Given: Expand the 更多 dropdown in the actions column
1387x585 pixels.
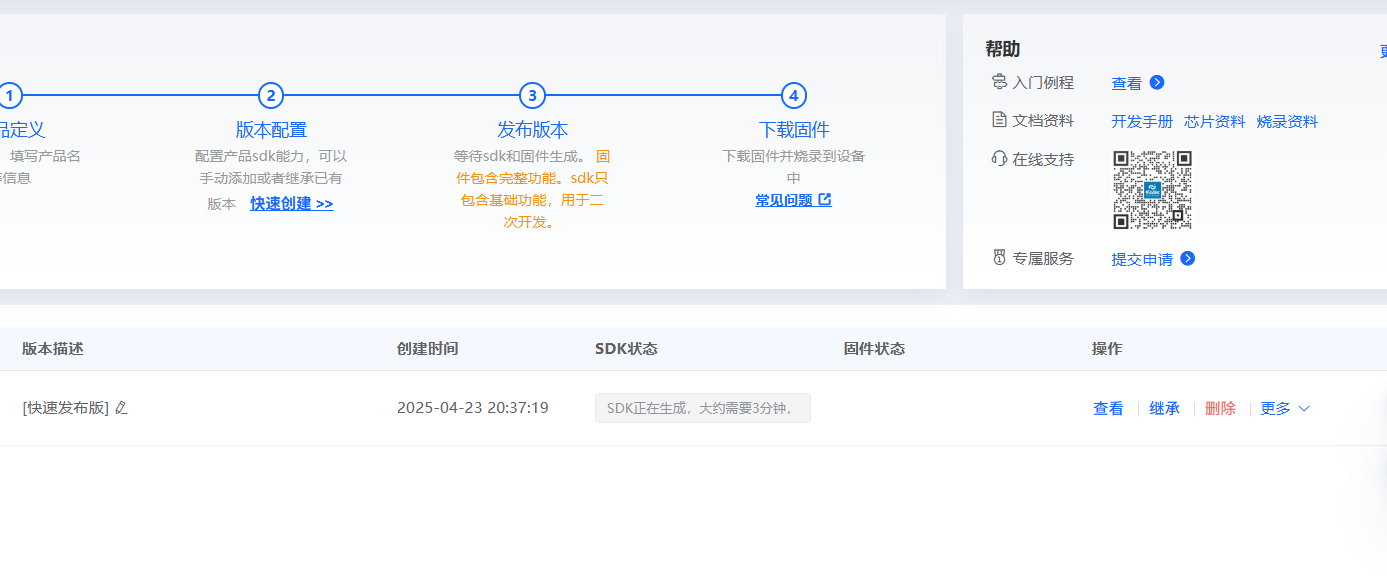Looking at the screenshot, I should (x=1285, y=408).
